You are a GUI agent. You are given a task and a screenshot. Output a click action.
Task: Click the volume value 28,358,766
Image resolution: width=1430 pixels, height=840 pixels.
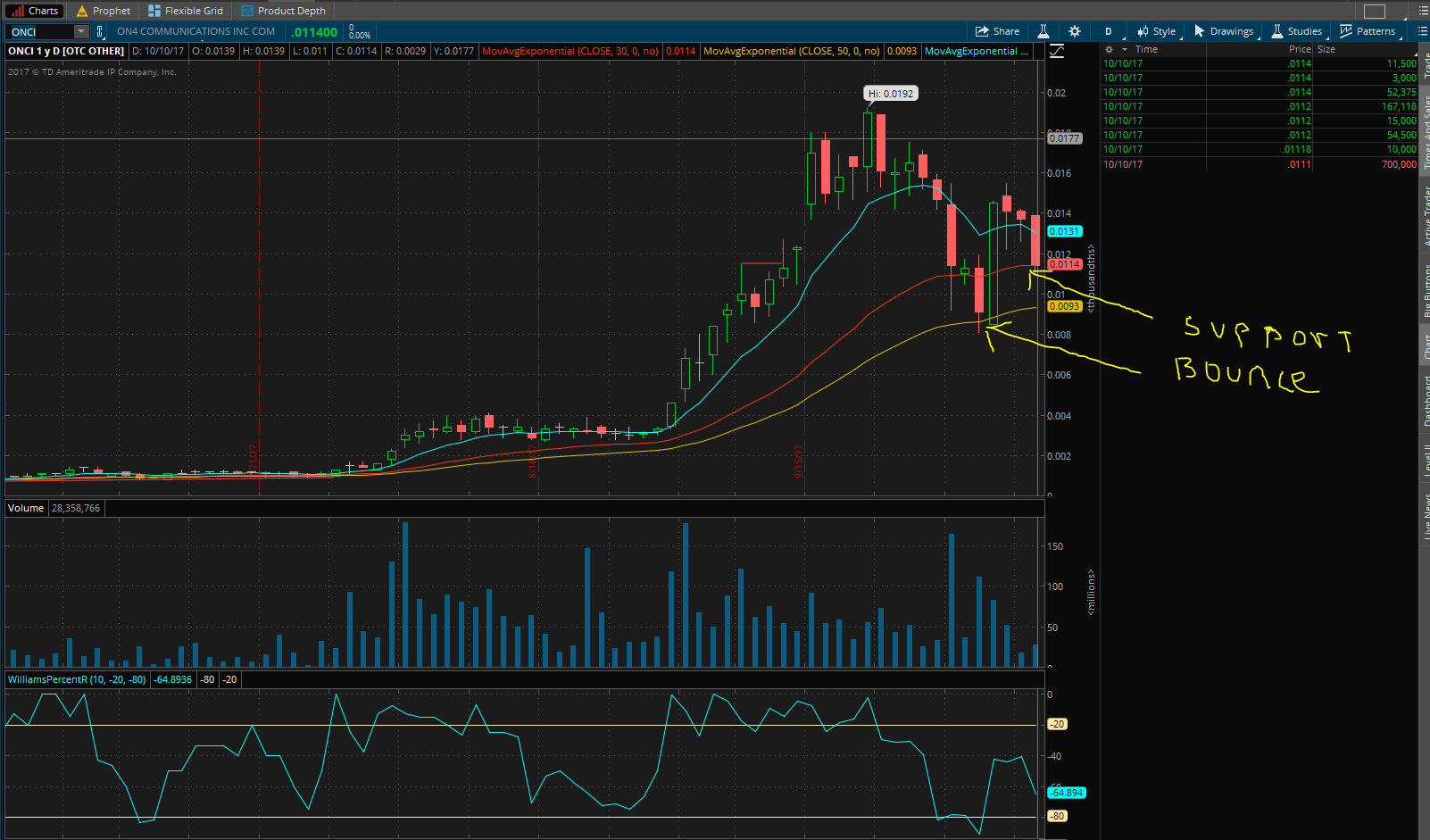76,508
